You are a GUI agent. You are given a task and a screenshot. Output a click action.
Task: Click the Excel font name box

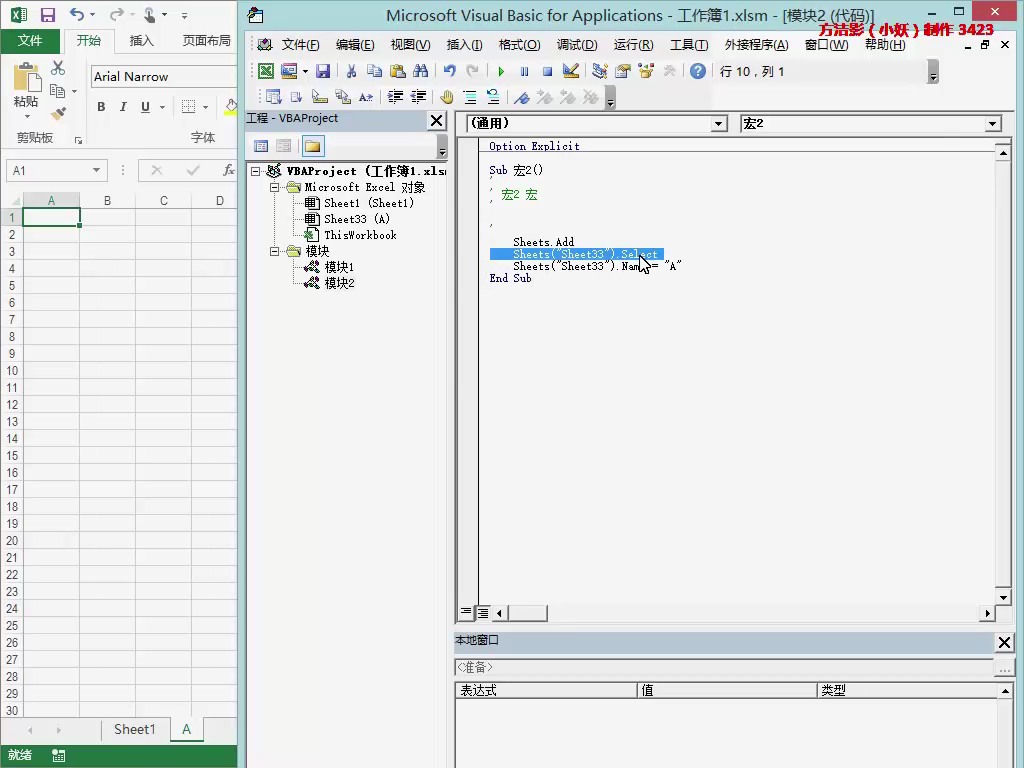163,76
